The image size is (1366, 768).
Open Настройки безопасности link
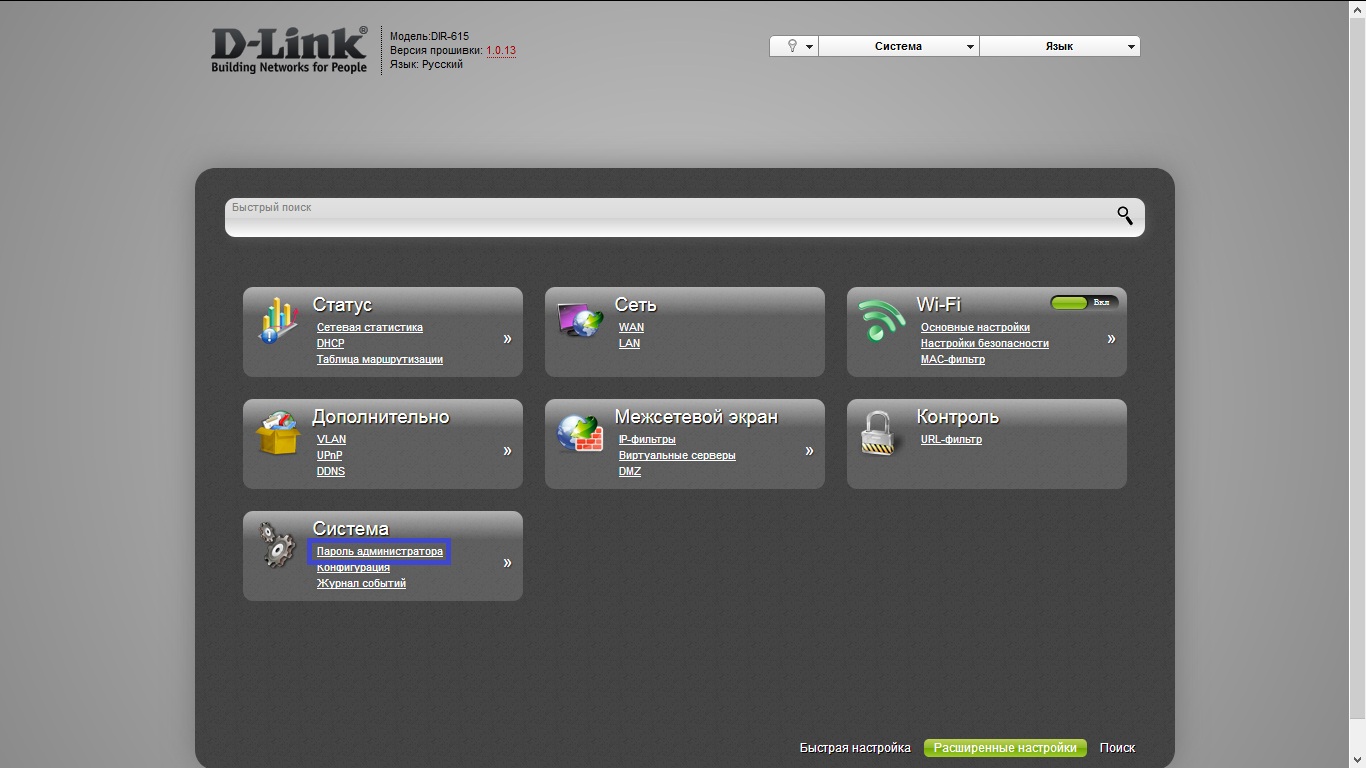point(985,344)
